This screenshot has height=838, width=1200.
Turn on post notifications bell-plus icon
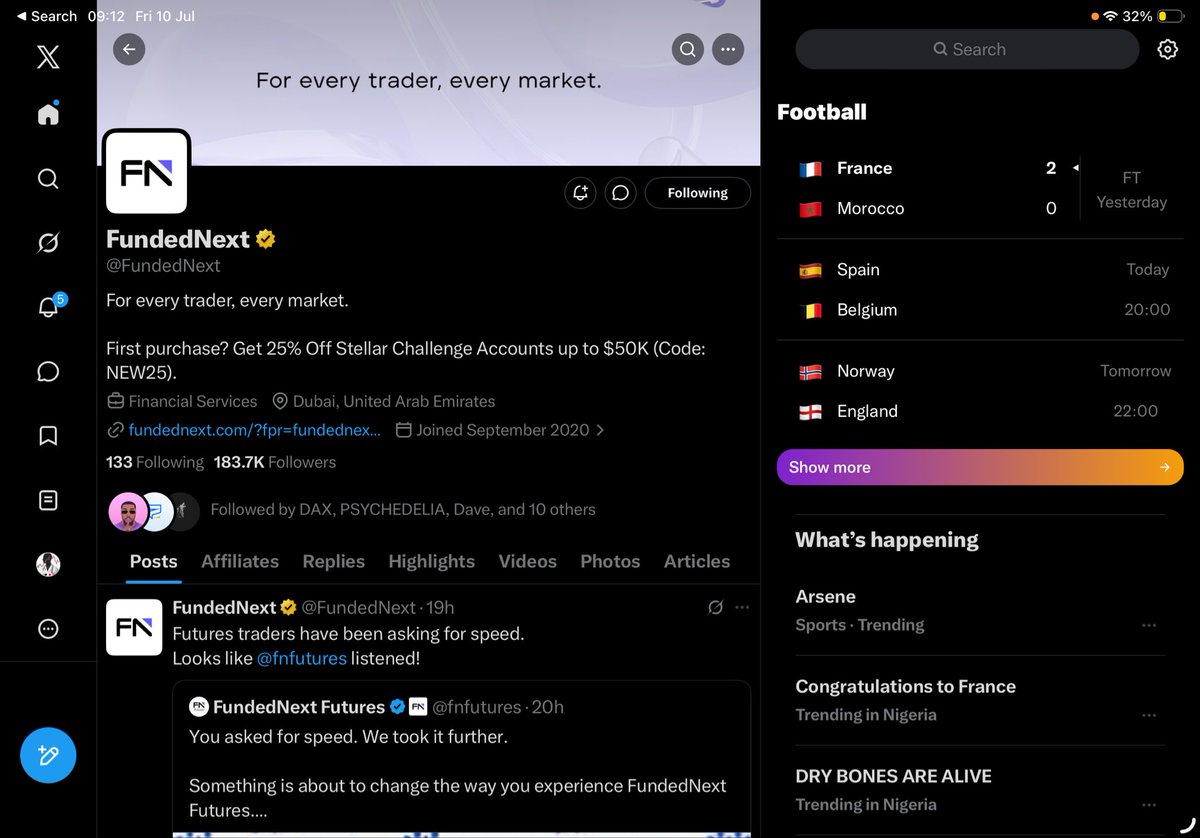(x=580, y=193)
